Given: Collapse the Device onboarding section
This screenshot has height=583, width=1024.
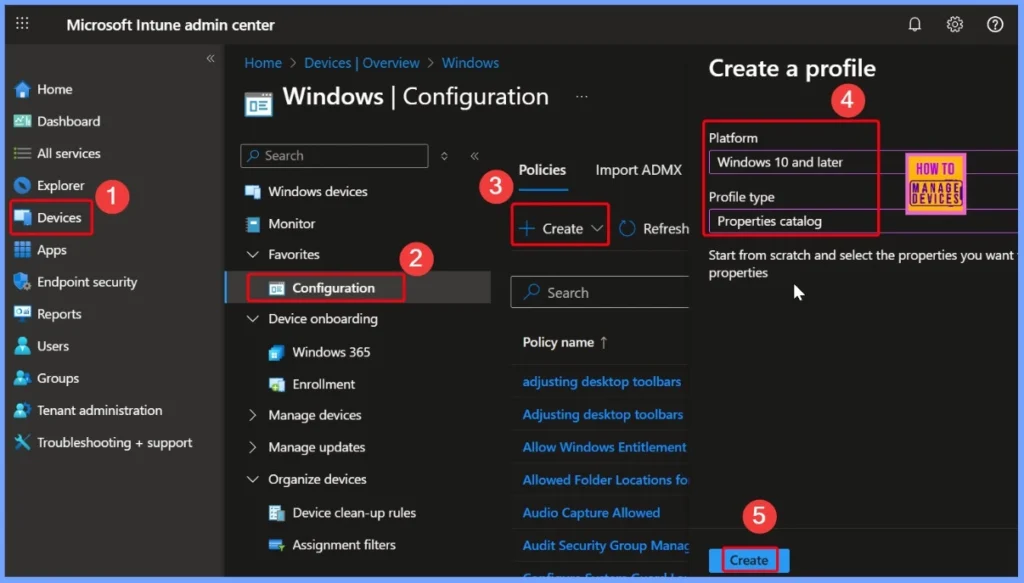Looking at the screenshot, I should [252, 319].
